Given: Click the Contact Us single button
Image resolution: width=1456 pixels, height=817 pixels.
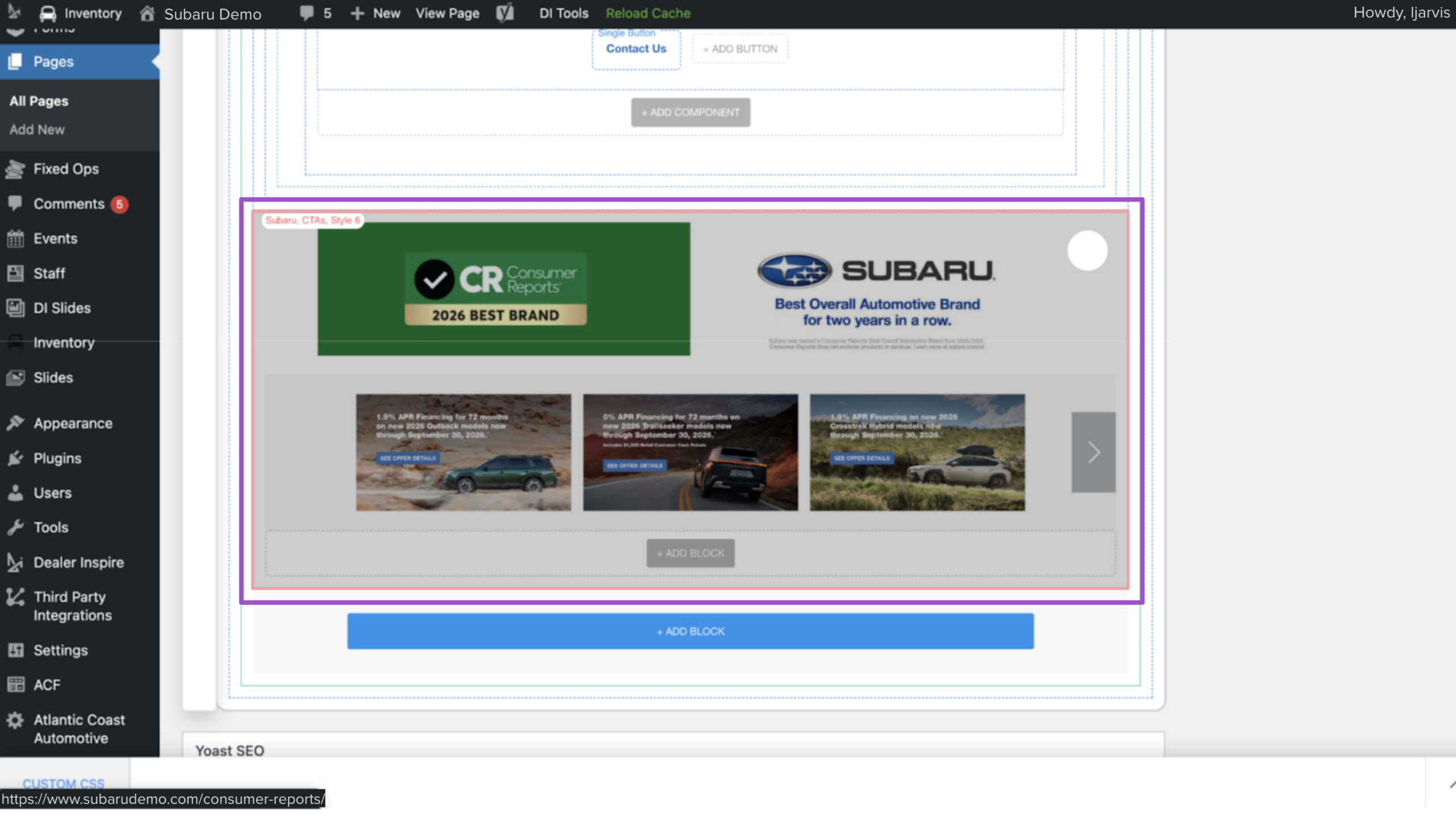Looking at the screenshot, I should pyautogui.click(x=636, y=49).
